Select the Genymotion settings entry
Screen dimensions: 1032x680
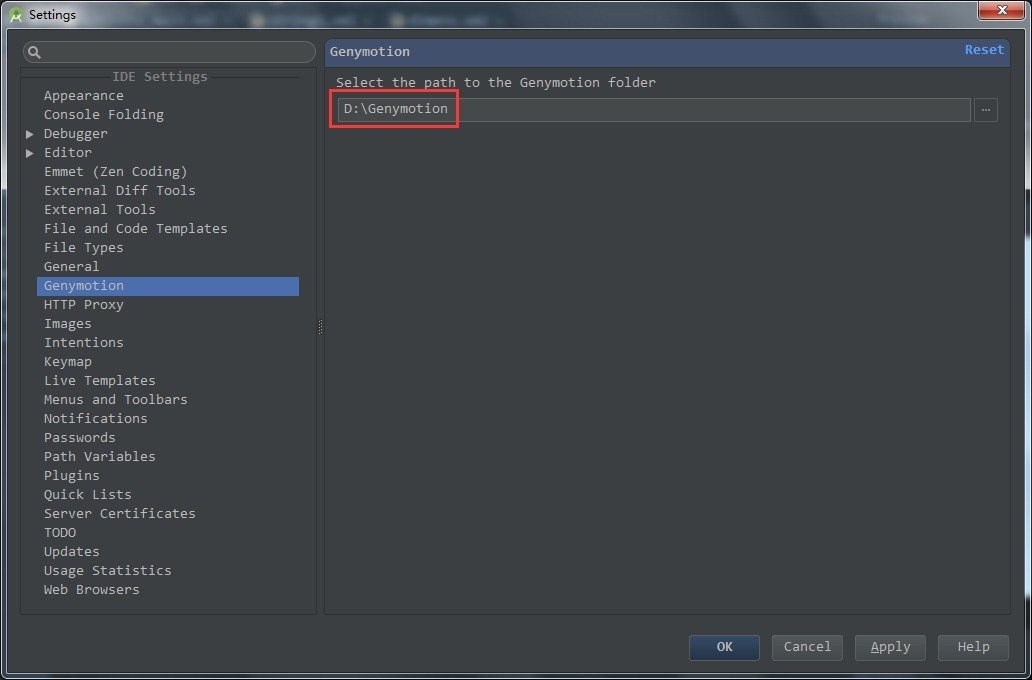(x=84, y=286)
